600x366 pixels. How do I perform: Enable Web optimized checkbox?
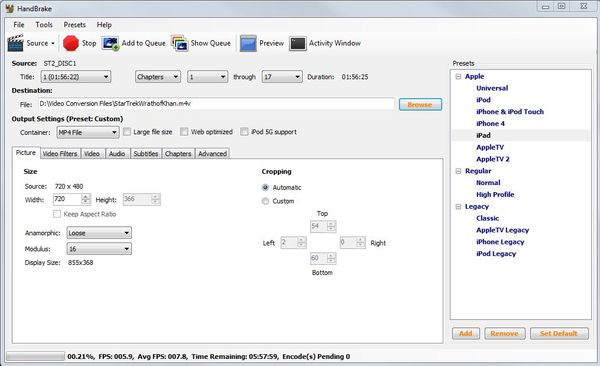(x=184, y=132)
